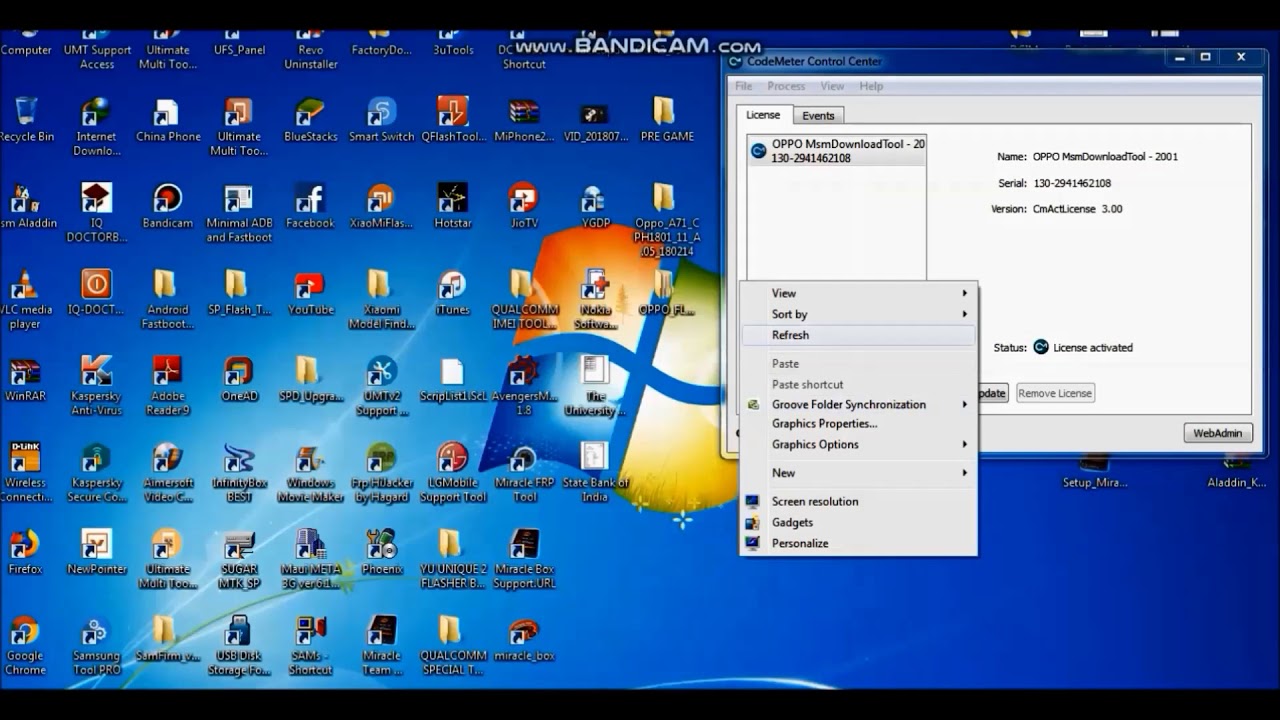Click the WebAdmin button
The height and width of the screenshot is (720, 1280).
[1218, 433]
